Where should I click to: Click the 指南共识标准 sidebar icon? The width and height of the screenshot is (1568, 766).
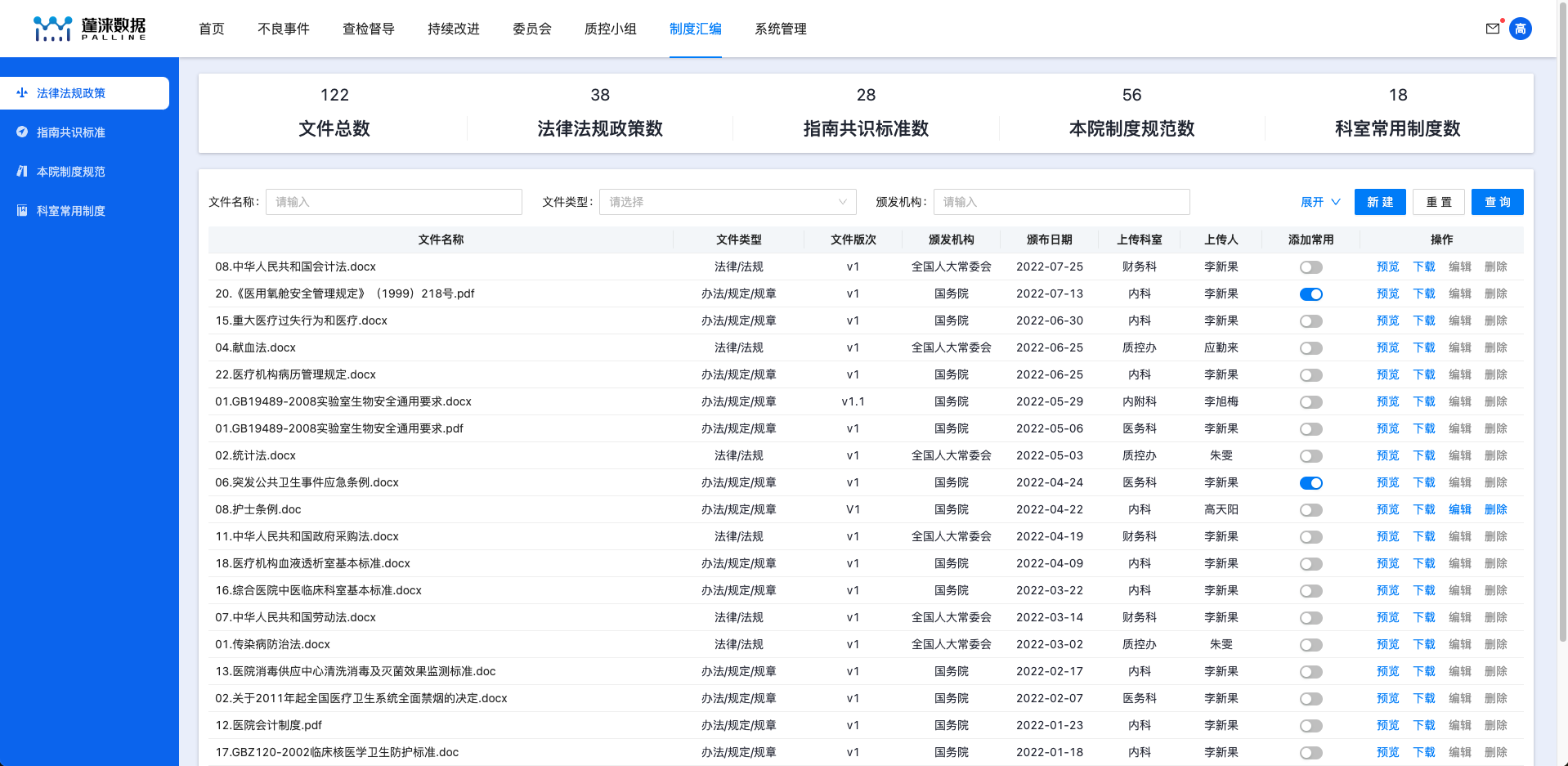click(22, 132)
